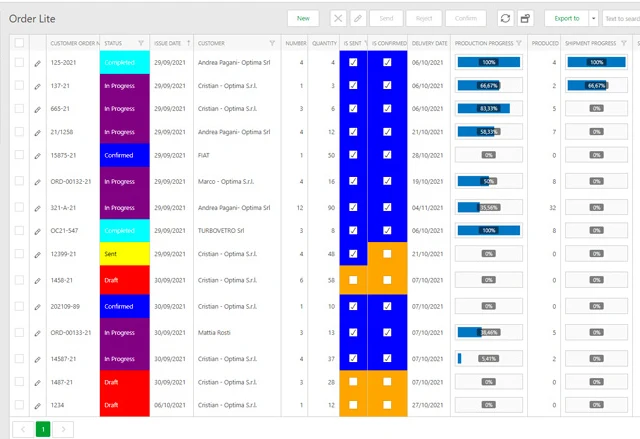Click Completed status of order OC21-547
Image resolution: width=640 pixels, height=439 pixels.
point(124,231)
